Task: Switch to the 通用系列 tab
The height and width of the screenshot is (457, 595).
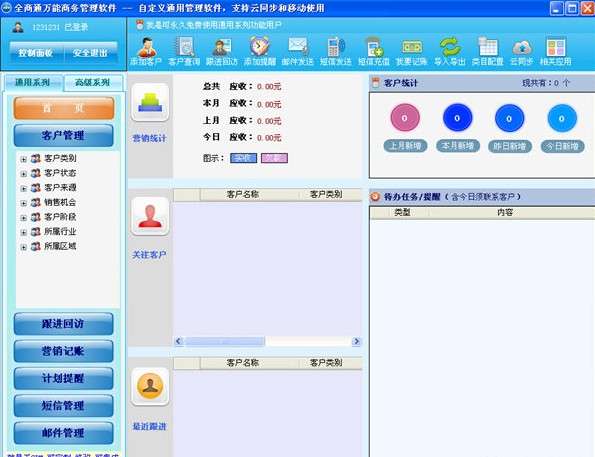Action: (x=33, y=82)
